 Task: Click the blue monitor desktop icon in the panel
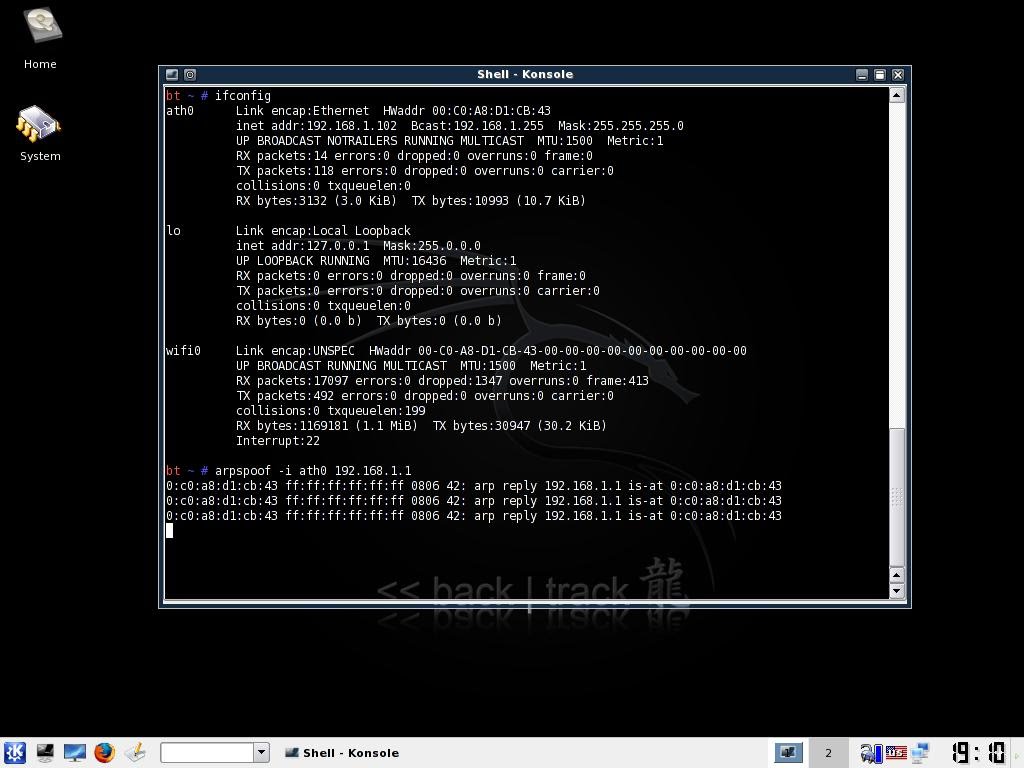click(x=75, y=752)
